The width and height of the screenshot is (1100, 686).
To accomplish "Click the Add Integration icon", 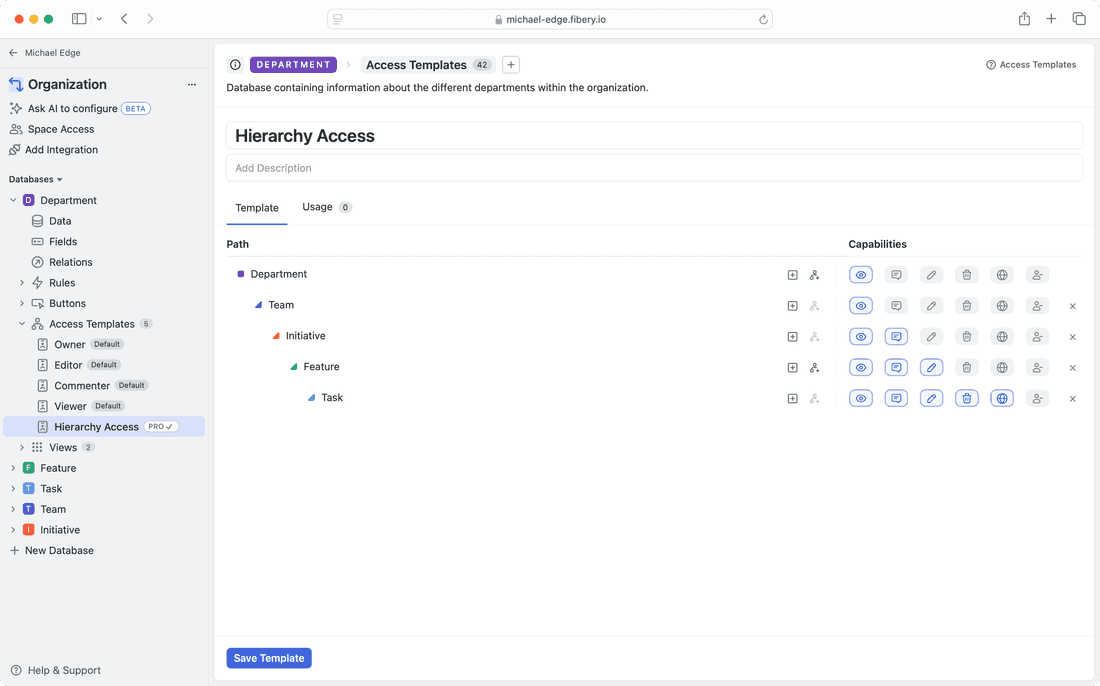I will [x=15, y=149].
